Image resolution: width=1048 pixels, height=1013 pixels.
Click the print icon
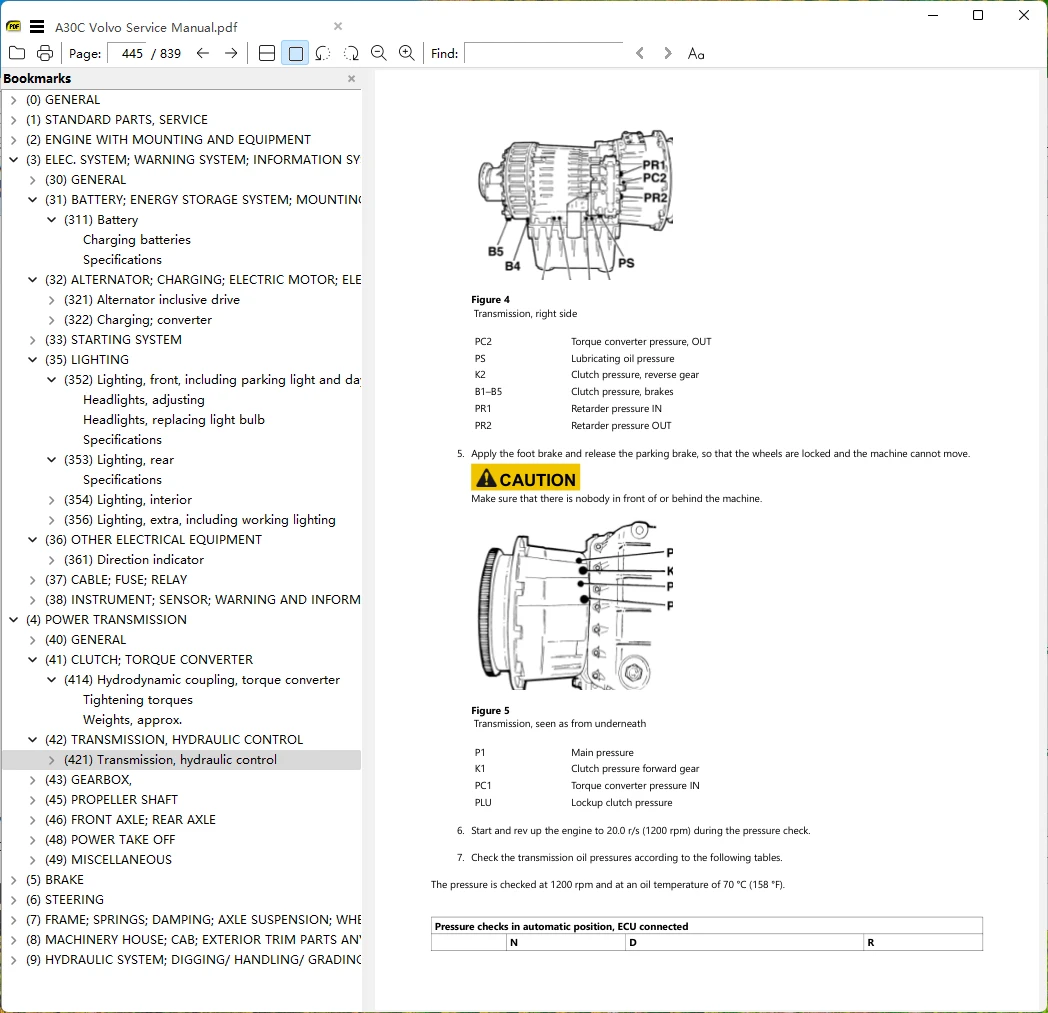click(45, 53)
